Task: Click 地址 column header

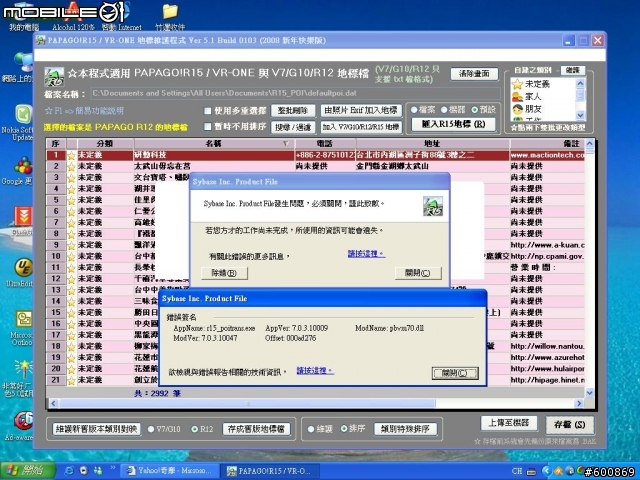Action: (x=432, y=144)
